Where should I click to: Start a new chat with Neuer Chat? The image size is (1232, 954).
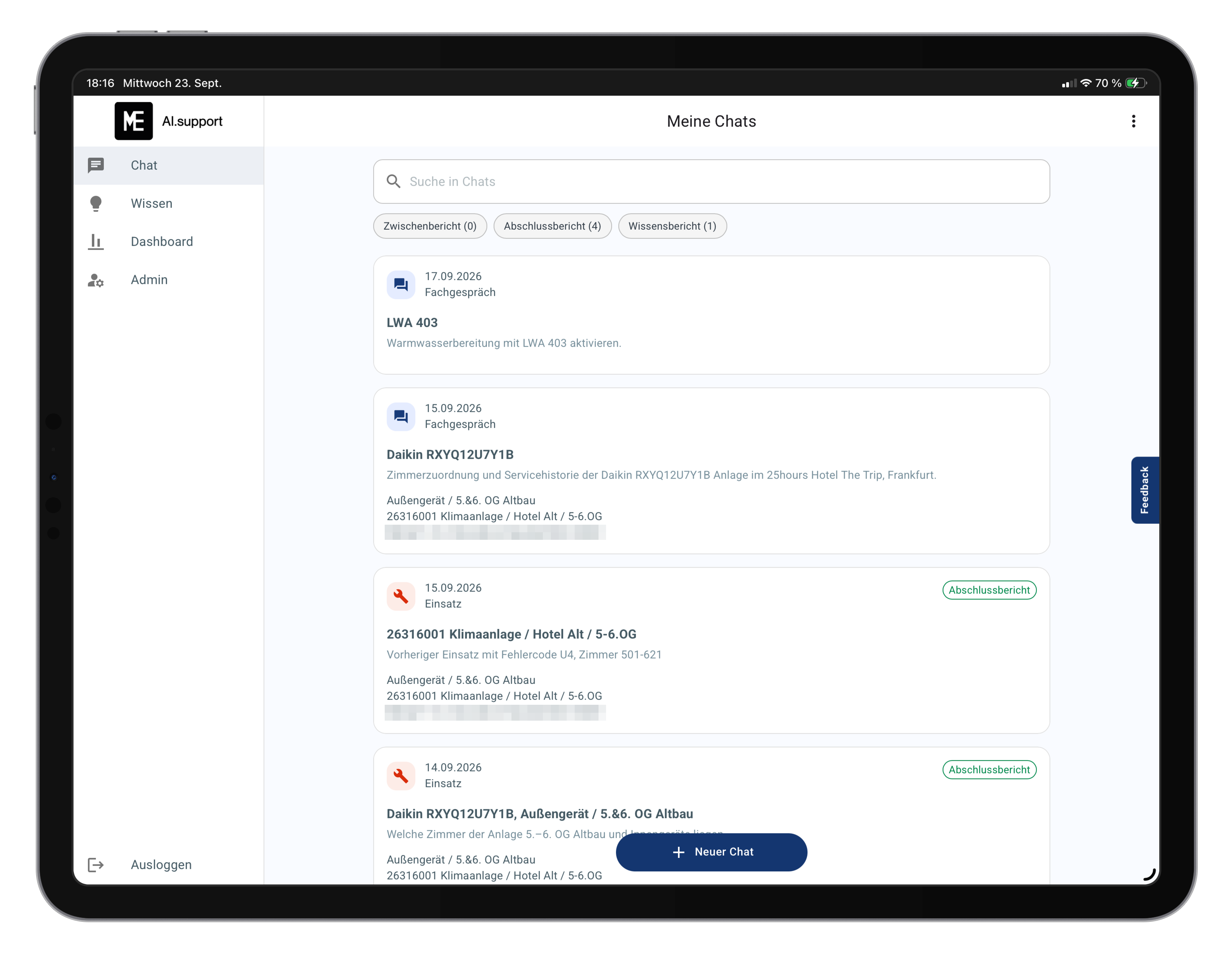[711, 852]
